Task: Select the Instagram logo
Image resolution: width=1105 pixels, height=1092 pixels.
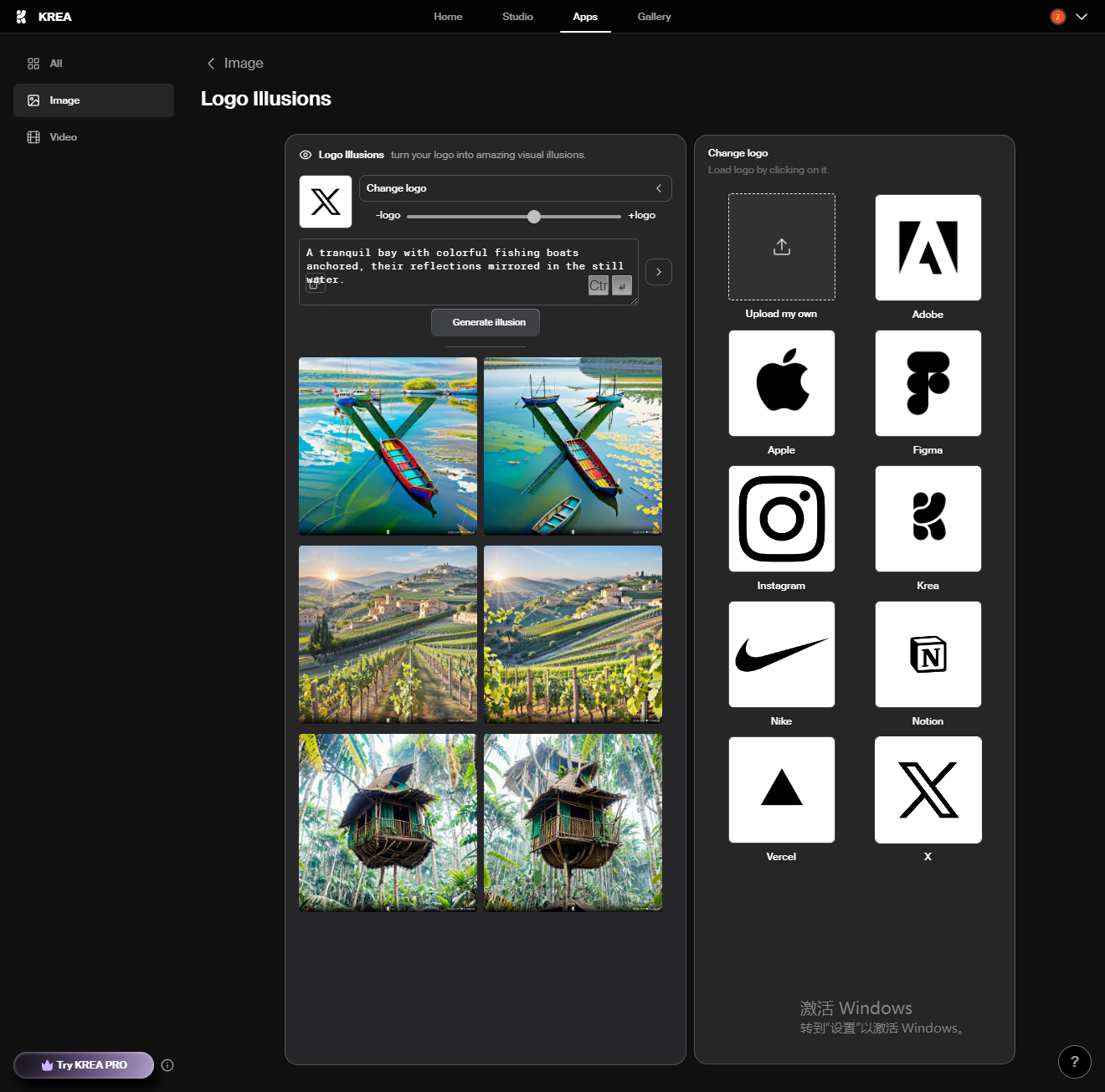Action: coord(781,519)
